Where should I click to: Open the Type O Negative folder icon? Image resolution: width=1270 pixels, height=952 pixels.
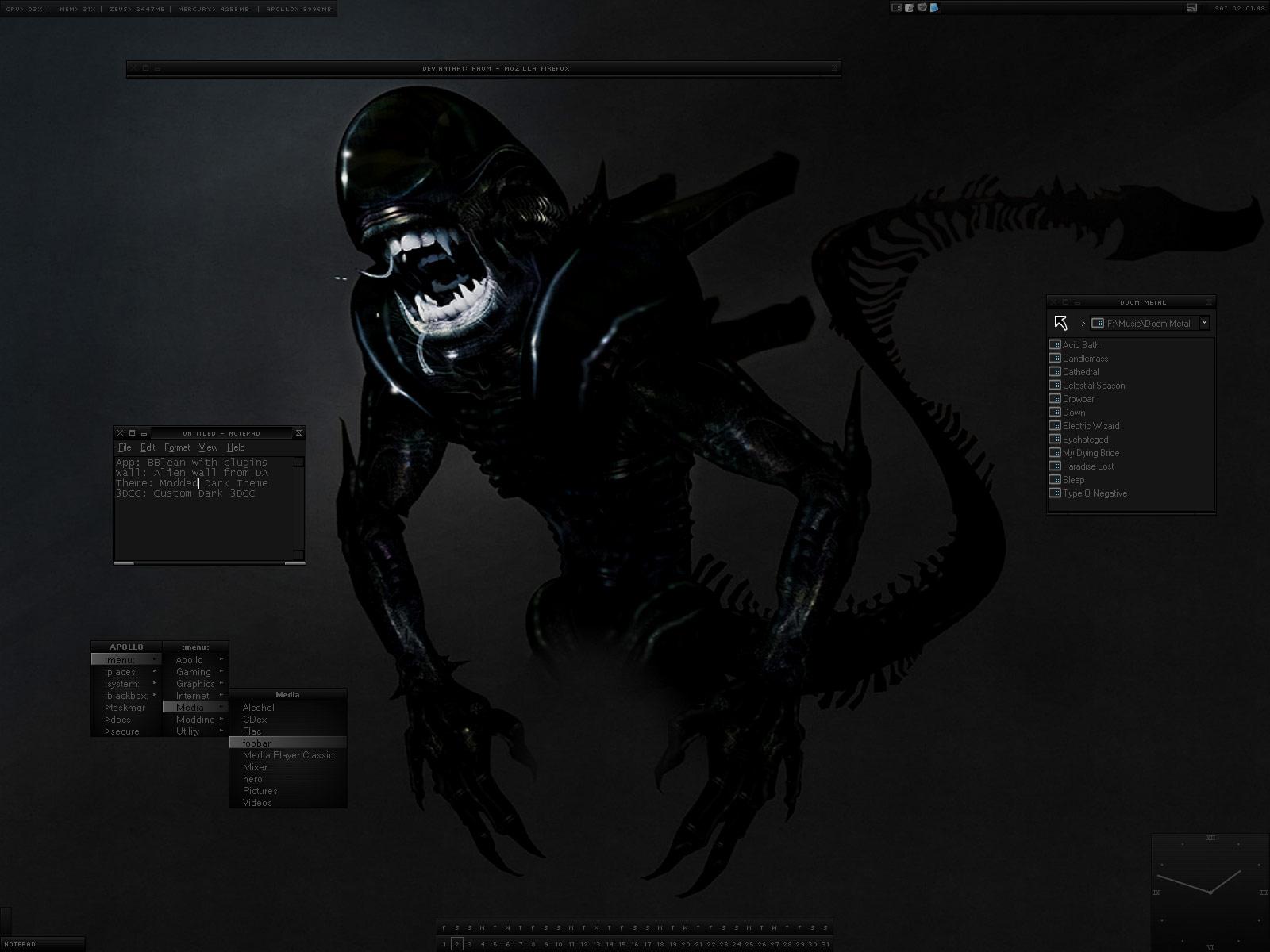(x=1055, y=493)
